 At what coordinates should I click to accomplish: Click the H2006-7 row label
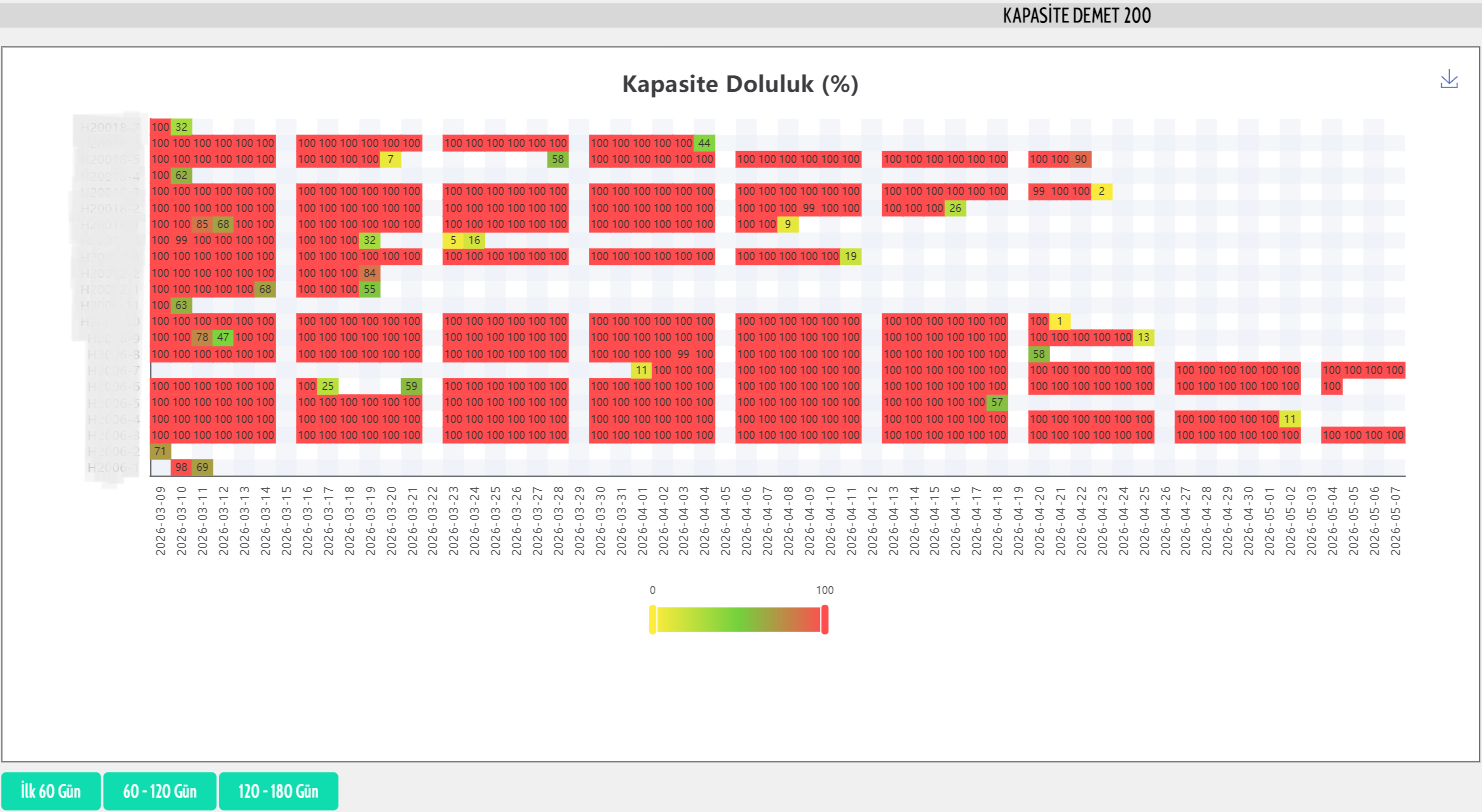[x=113, y=371]
